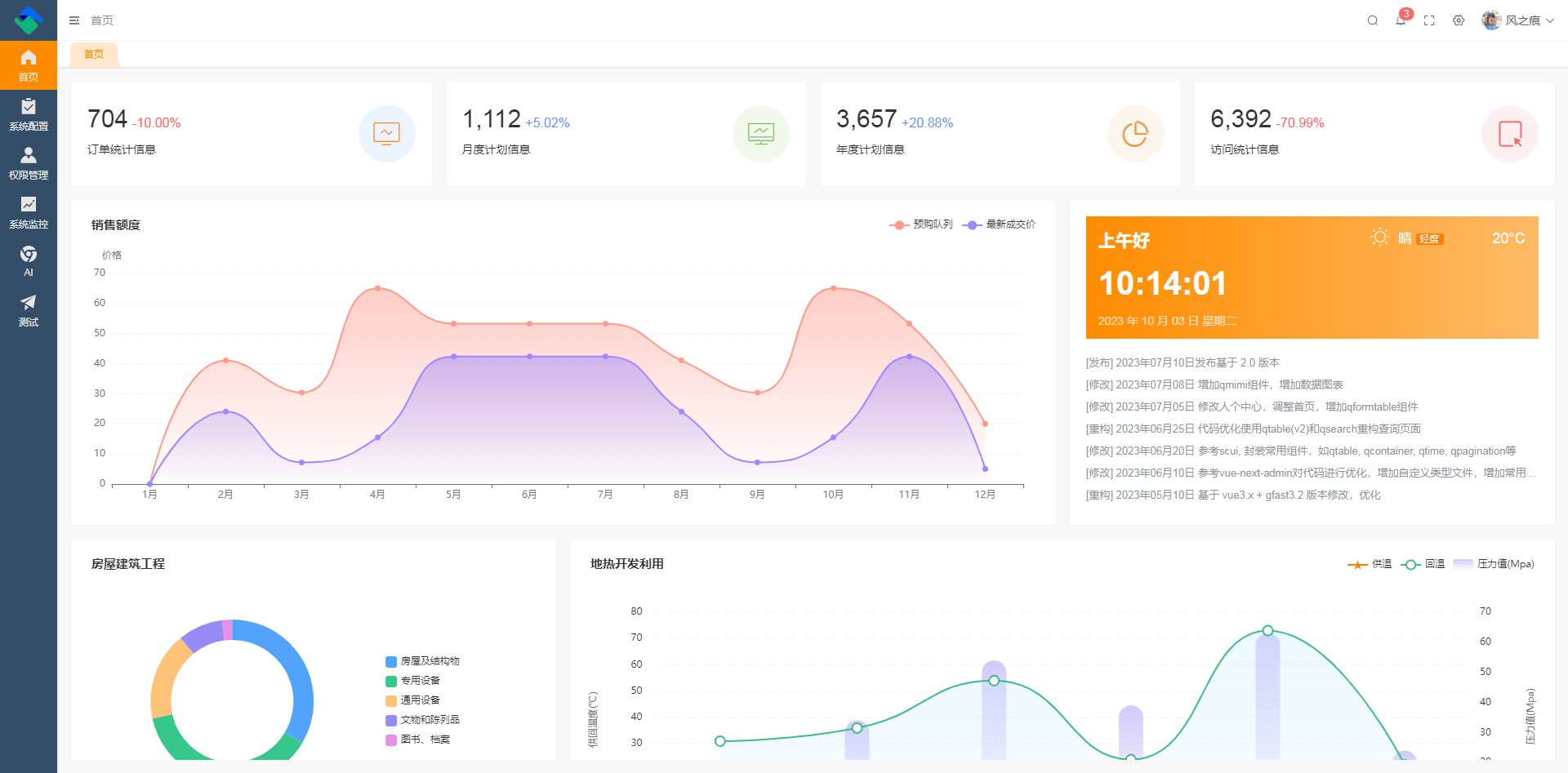Toggle 专用设备 legend item
This screenshot has width=1568, height=773.
coord(412,681)
